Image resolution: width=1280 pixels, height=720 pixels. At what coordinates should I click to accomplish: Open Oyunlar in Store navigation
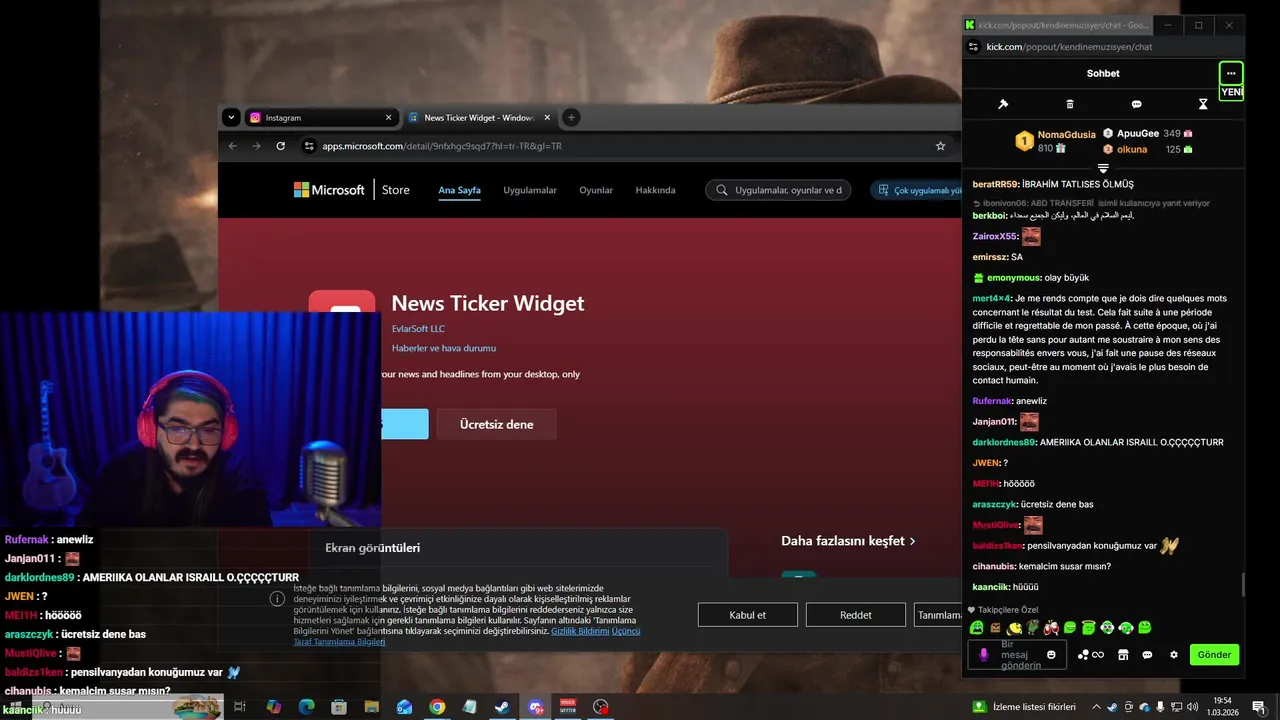tap(596, 190)
